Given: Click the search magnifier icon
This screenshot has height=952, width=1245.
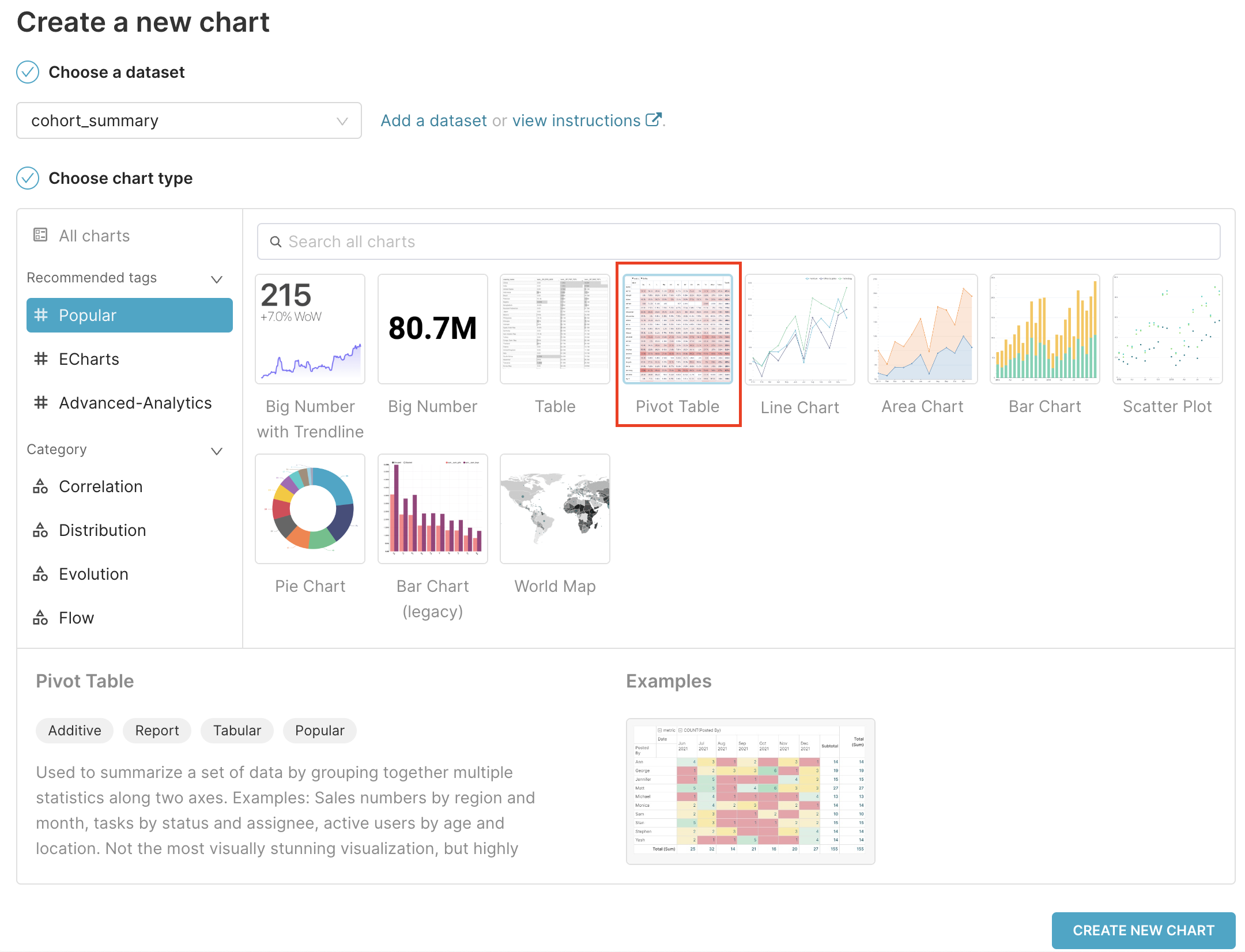Looking at the screenshot, I should click(276, 241).
